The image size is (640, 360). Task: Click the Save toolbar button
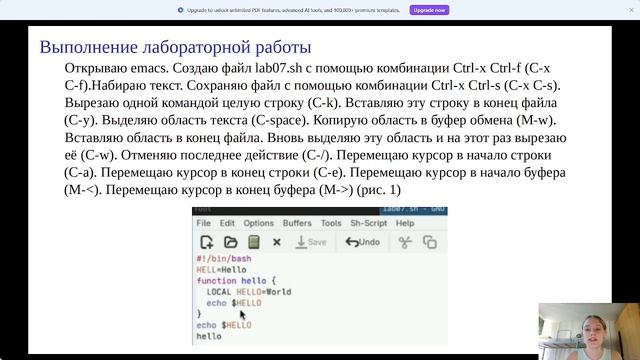(x=311, y=242)
